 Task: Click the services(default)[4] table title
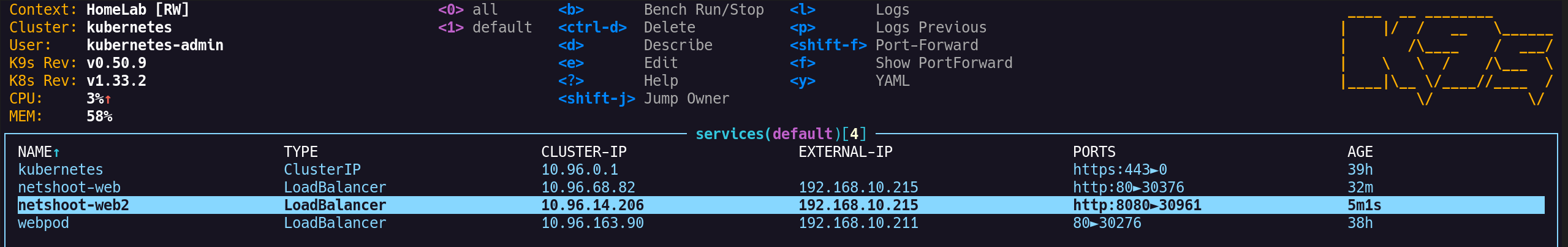(781, 134)
